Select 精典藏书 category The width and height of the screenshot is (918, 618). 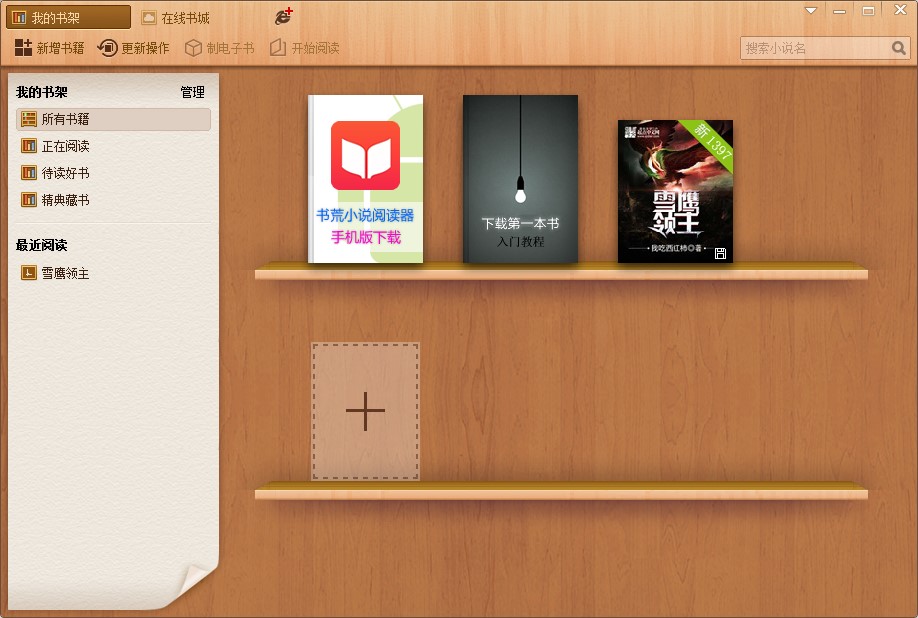[x=65, y=200]
